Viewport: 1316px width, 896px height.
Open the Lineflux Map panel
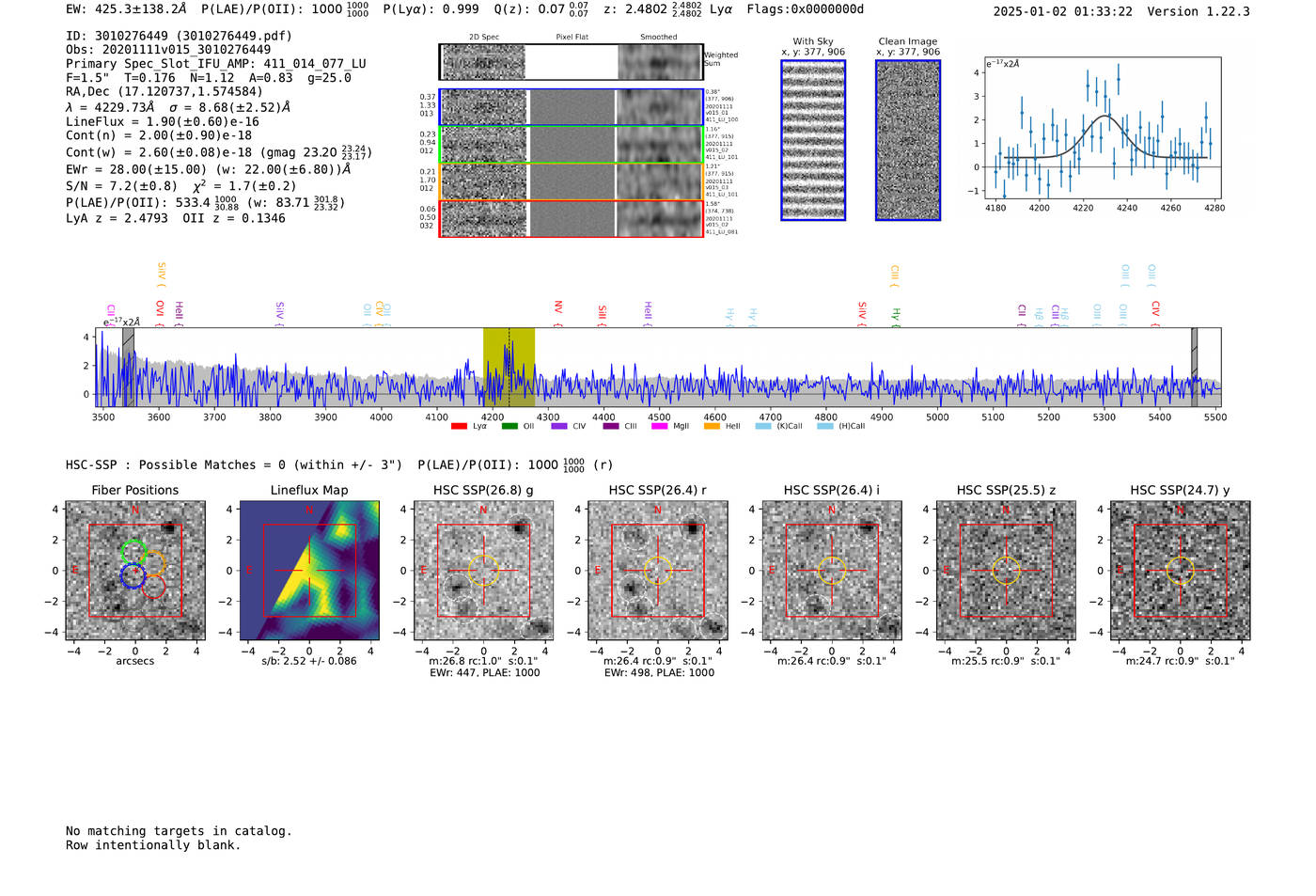tap(309, 570)
